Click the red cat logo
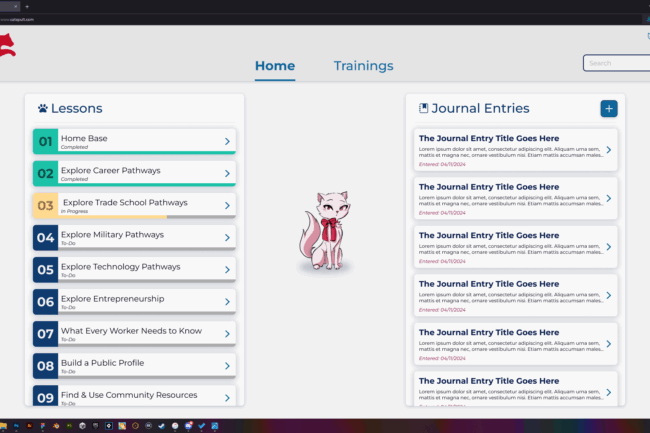Screen dimensions: 650x433 [6, 46]
